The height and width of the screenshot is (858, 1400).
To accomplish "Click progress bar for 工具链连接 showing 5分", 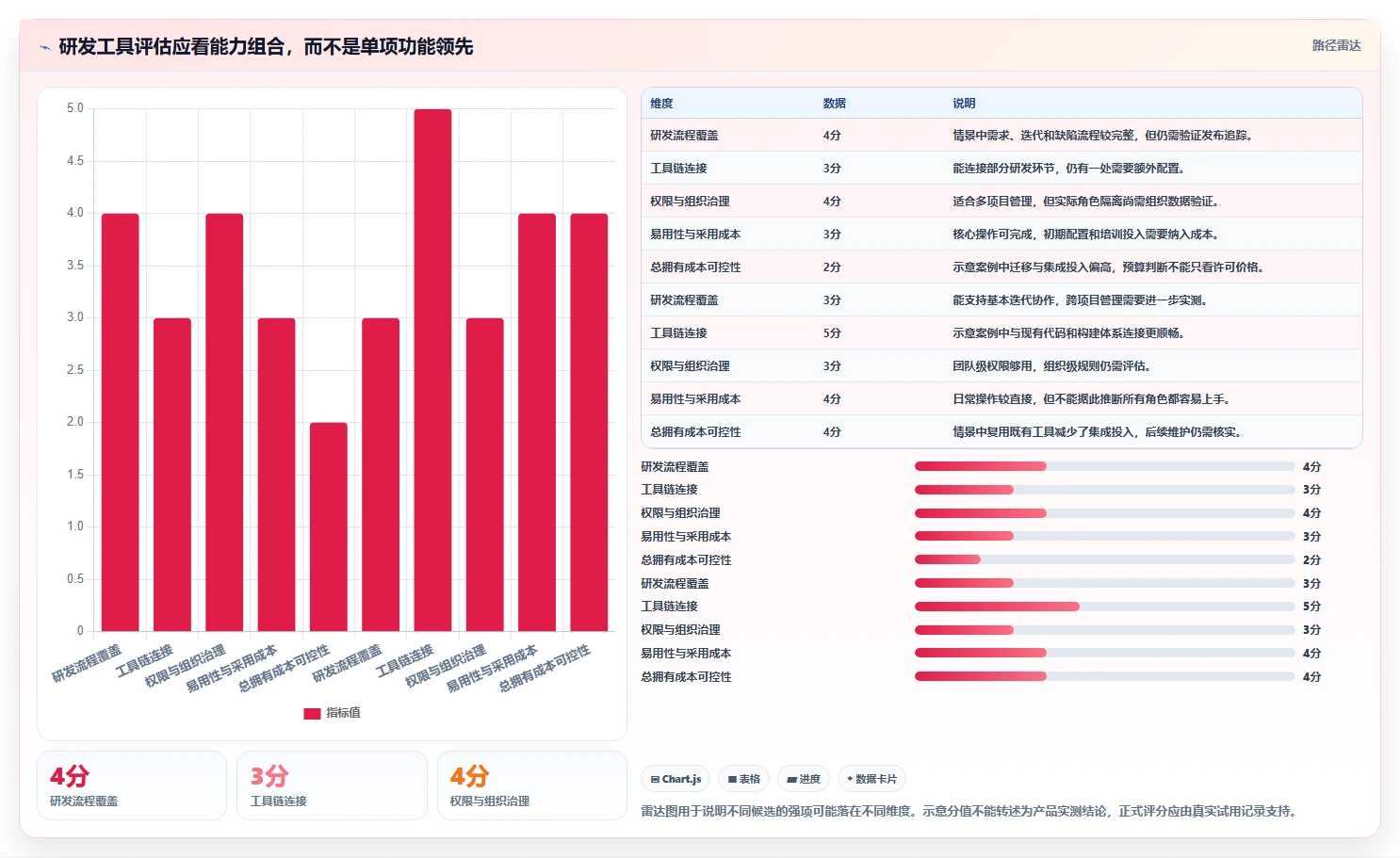I will (x=1104, y=607).
